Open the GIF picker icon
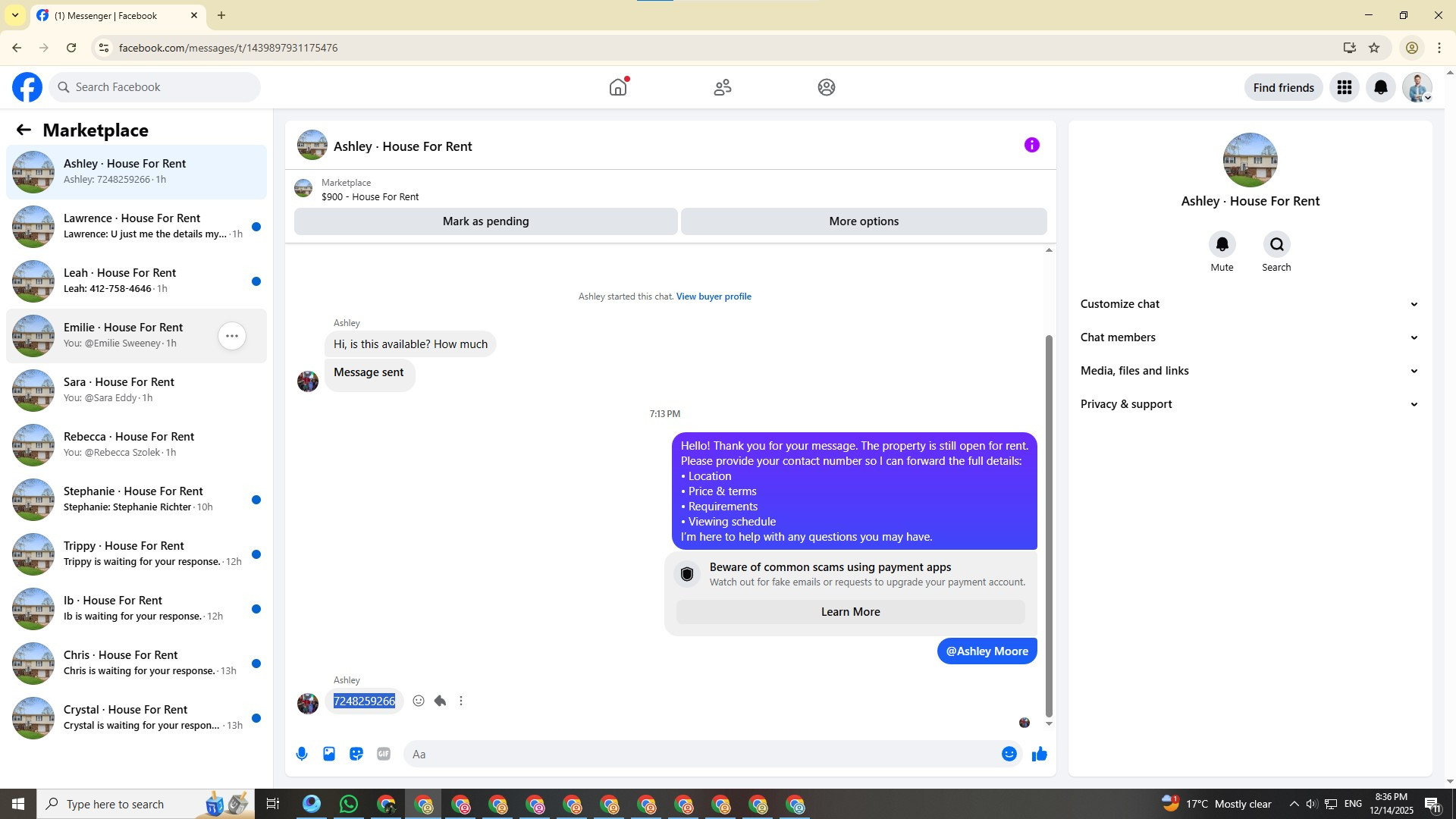 coord(384,754)
